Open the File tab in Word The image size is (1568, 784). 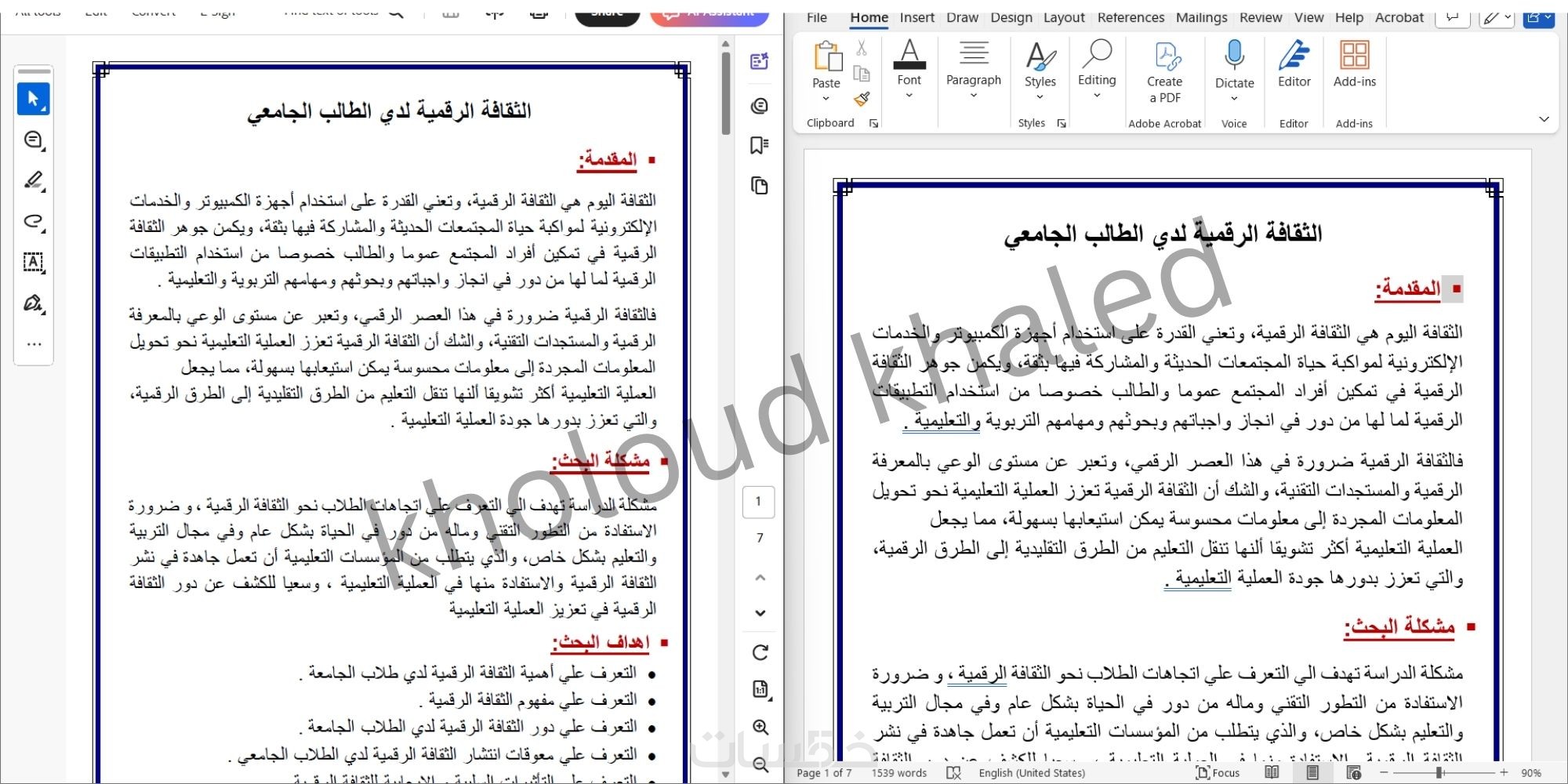817,17
